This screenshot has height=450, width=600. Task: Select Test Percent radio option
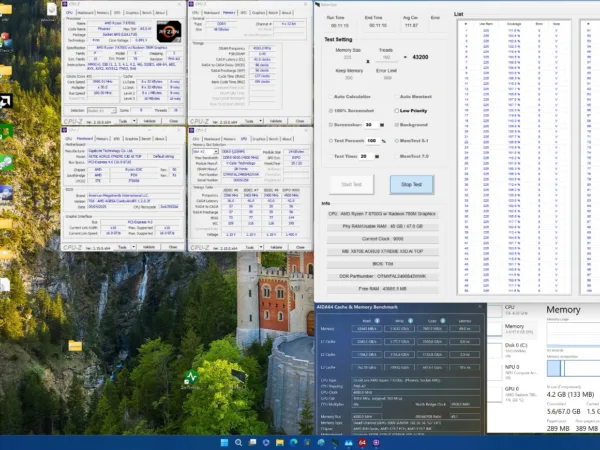tap(331, 141)
